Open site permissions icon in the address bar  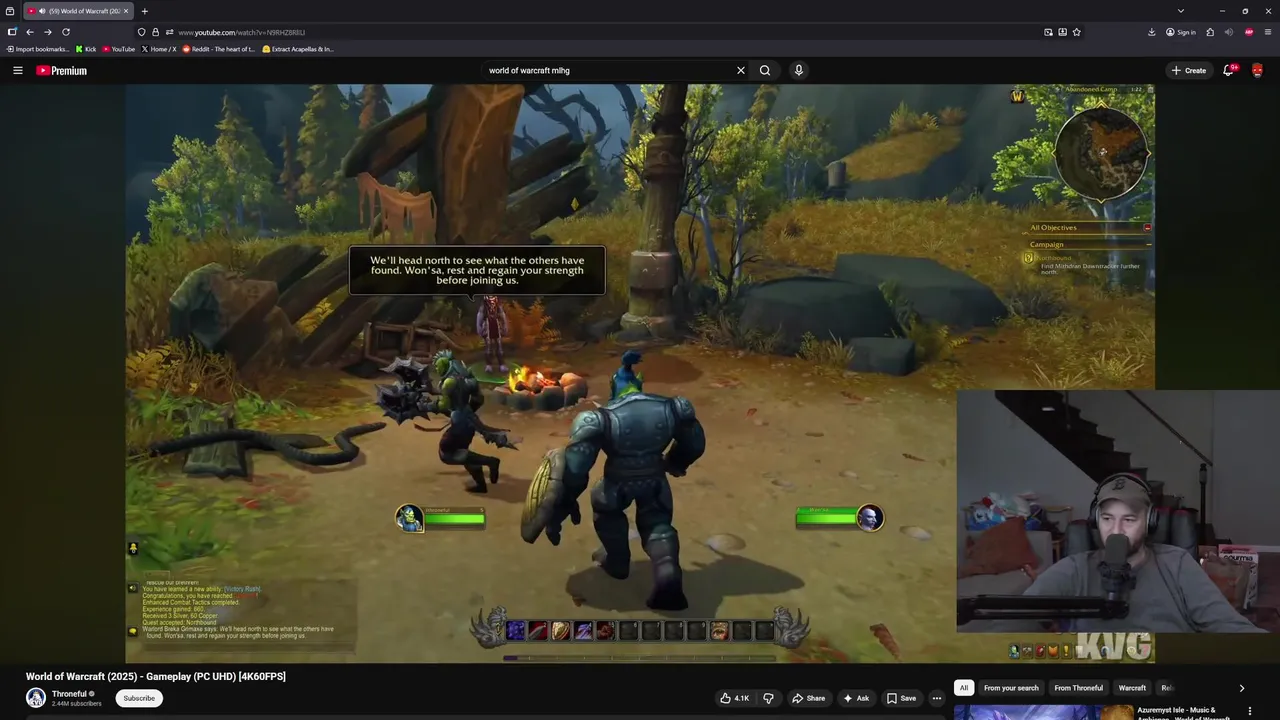click(169, 32)
